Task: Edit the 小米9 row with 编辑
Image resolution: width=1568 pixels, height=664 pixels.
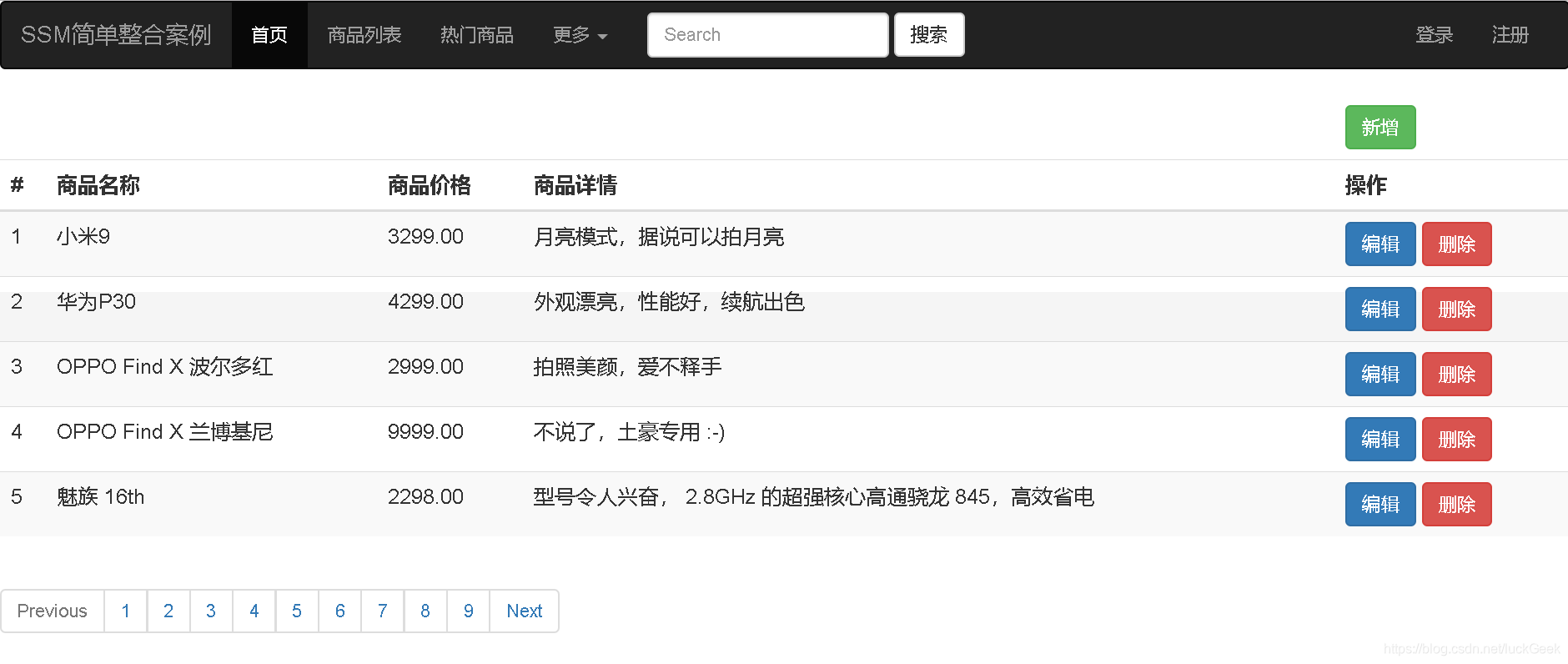Action: tap(1380, 244)
